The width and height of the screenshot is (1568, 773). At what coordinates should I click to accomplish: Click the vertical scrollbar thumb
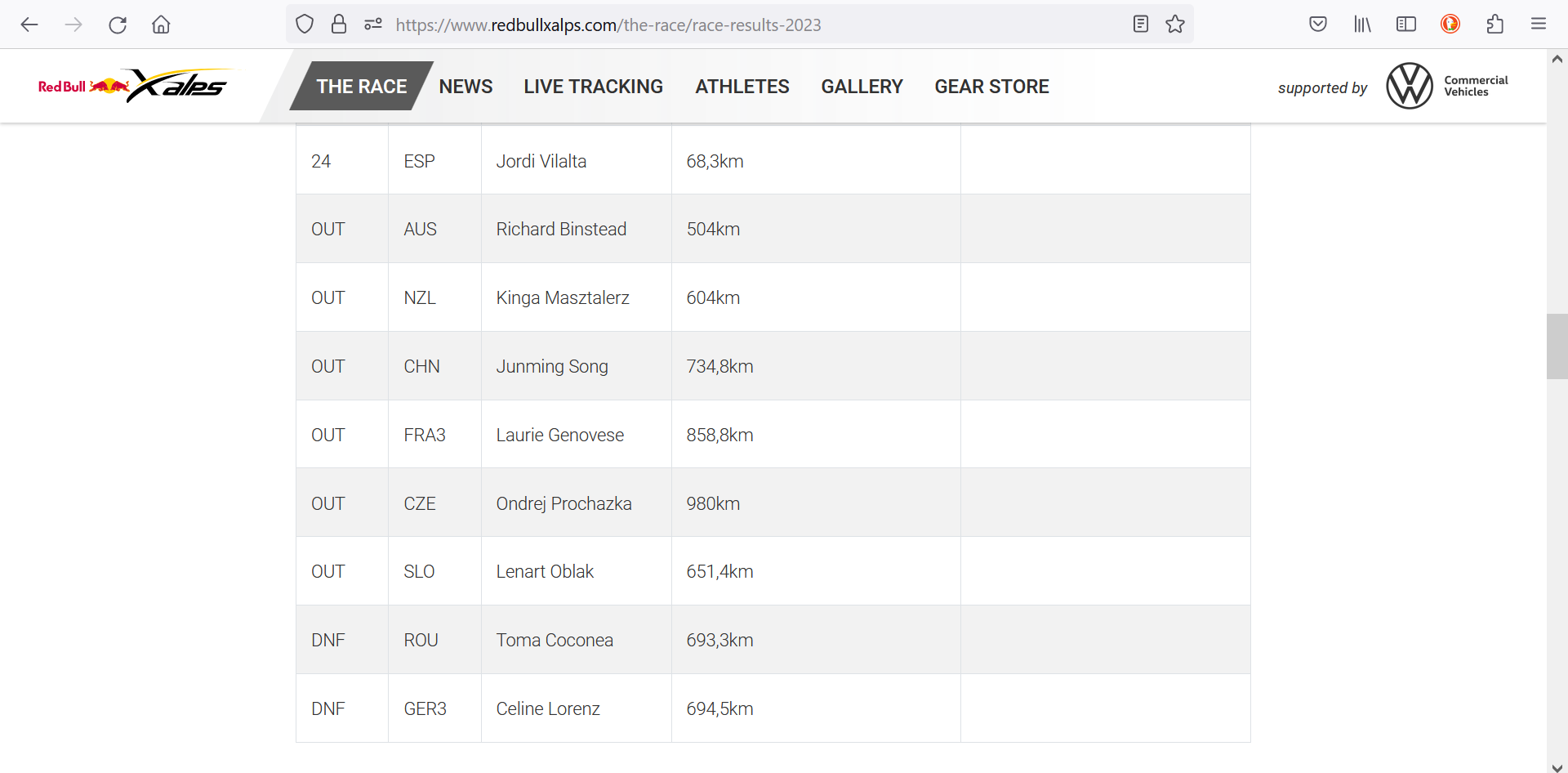tap(1557, 346)
